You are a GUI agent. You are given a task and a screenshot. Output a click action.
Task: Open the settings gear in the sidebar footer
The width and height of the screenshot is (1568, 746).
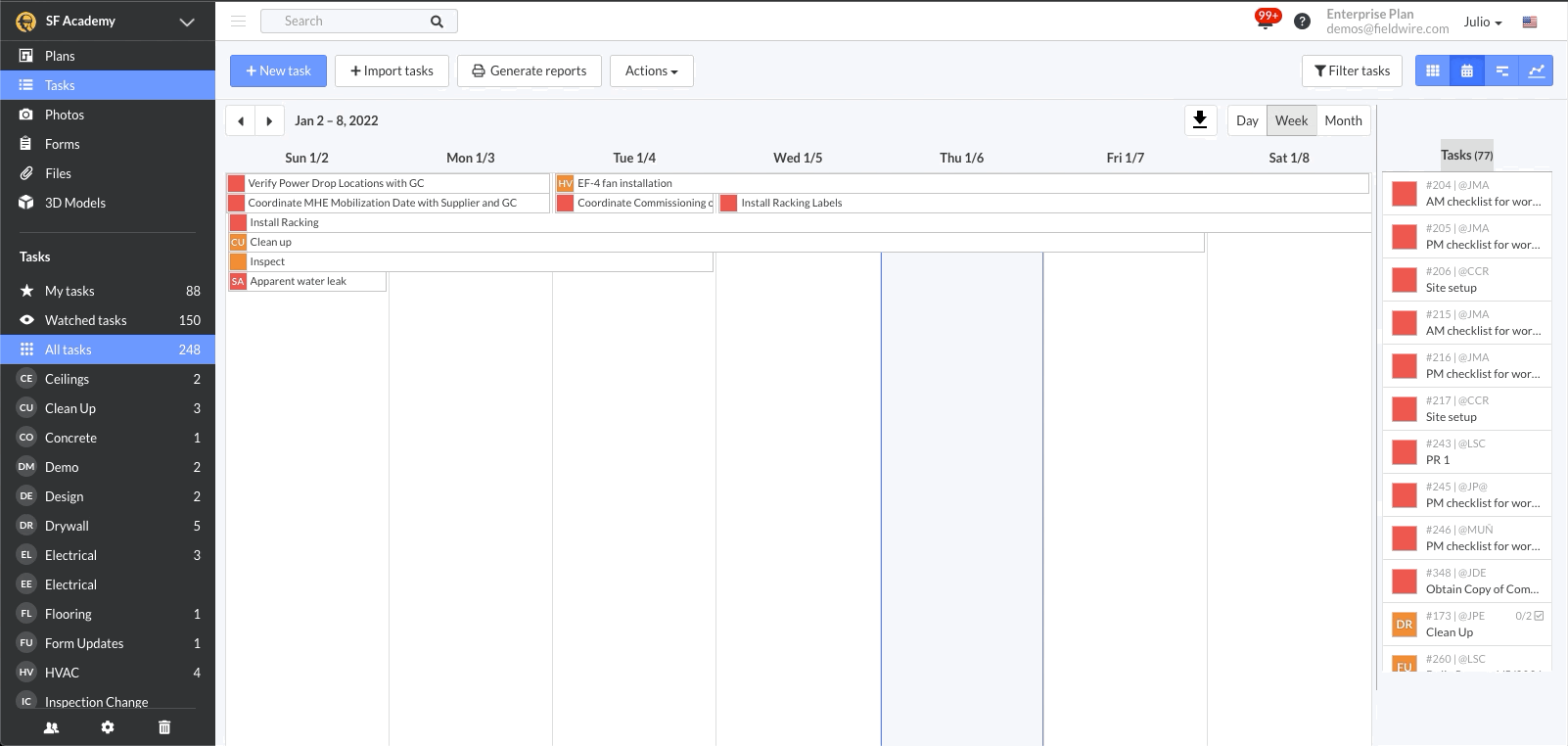tap(108, 727)
